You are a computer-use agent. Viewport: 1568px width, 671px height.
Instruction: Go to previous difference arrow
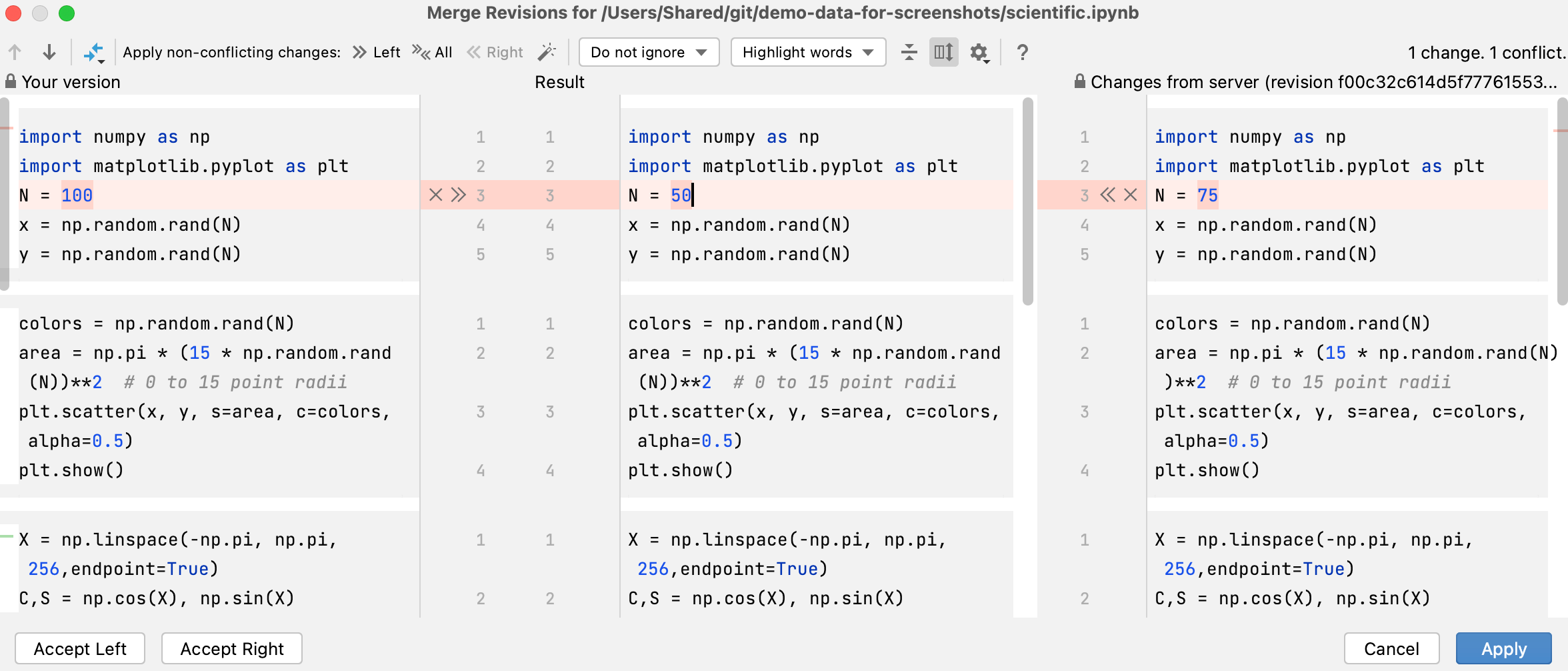(x=15, y=52)
